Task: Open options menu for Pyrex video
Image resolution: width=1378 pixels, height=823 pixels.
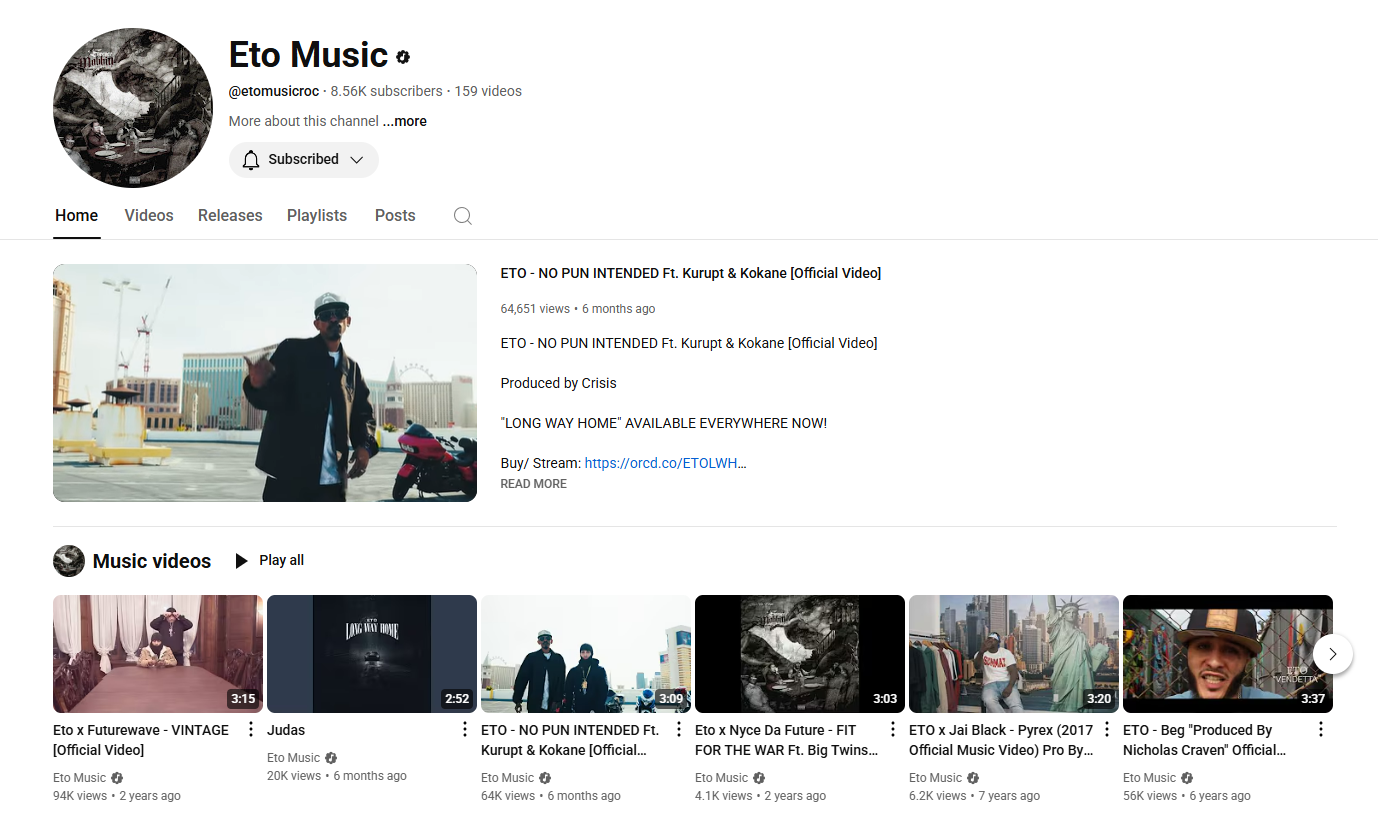Action: [1107, 730]
